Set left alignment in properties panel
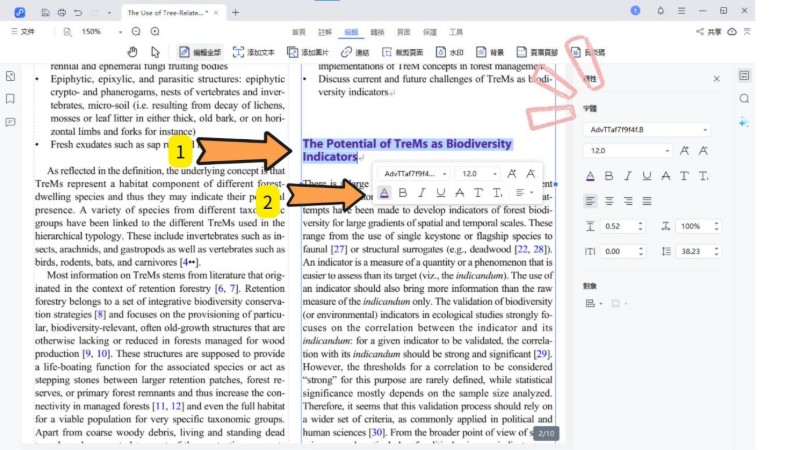The width and height of the screenshot is (800, 450). pyautogui.click(x=590, y=201)
